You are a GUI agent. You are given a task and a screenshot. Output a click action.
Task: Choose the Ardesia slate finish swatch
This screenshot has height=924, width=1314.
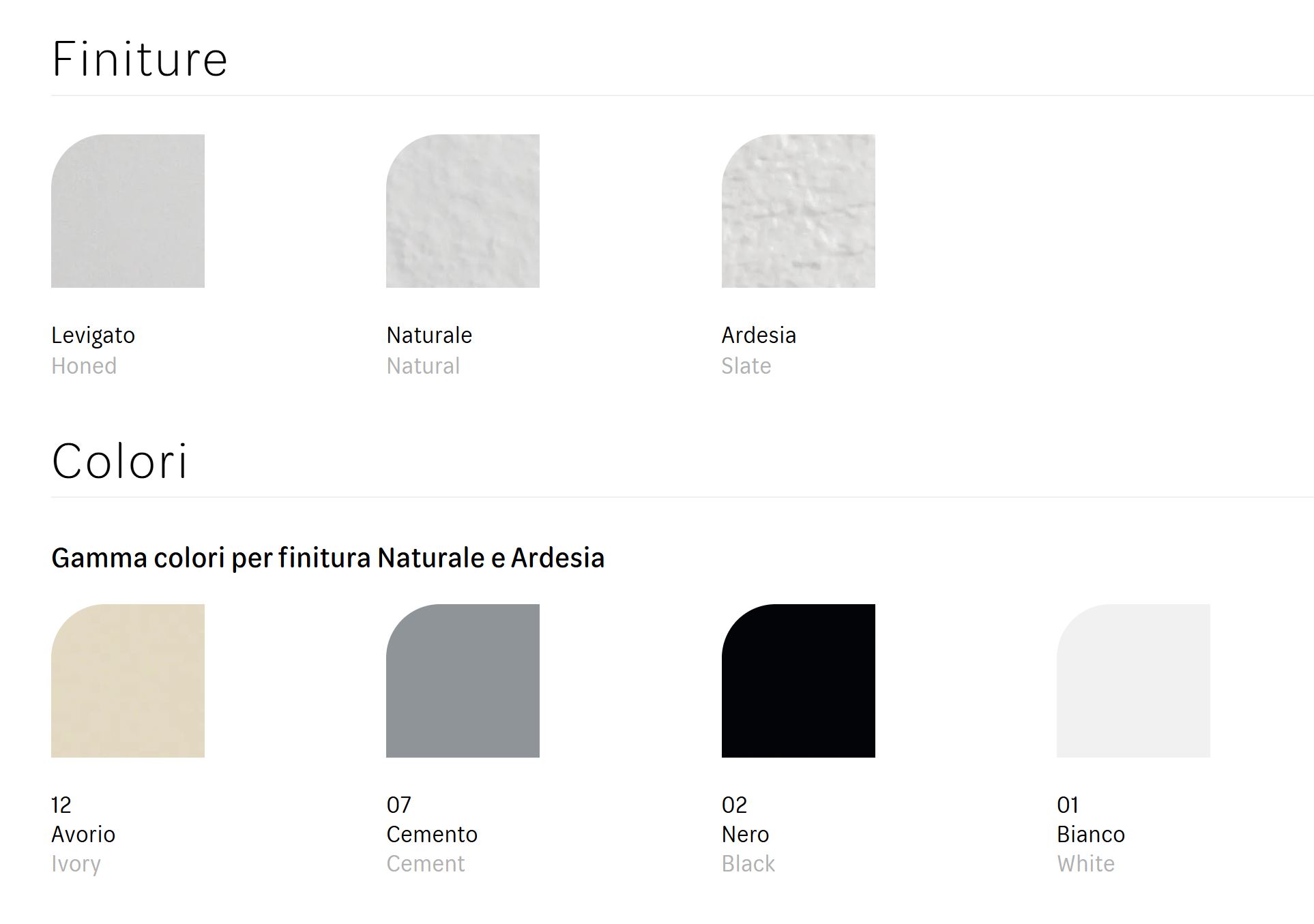pos(798,211)
